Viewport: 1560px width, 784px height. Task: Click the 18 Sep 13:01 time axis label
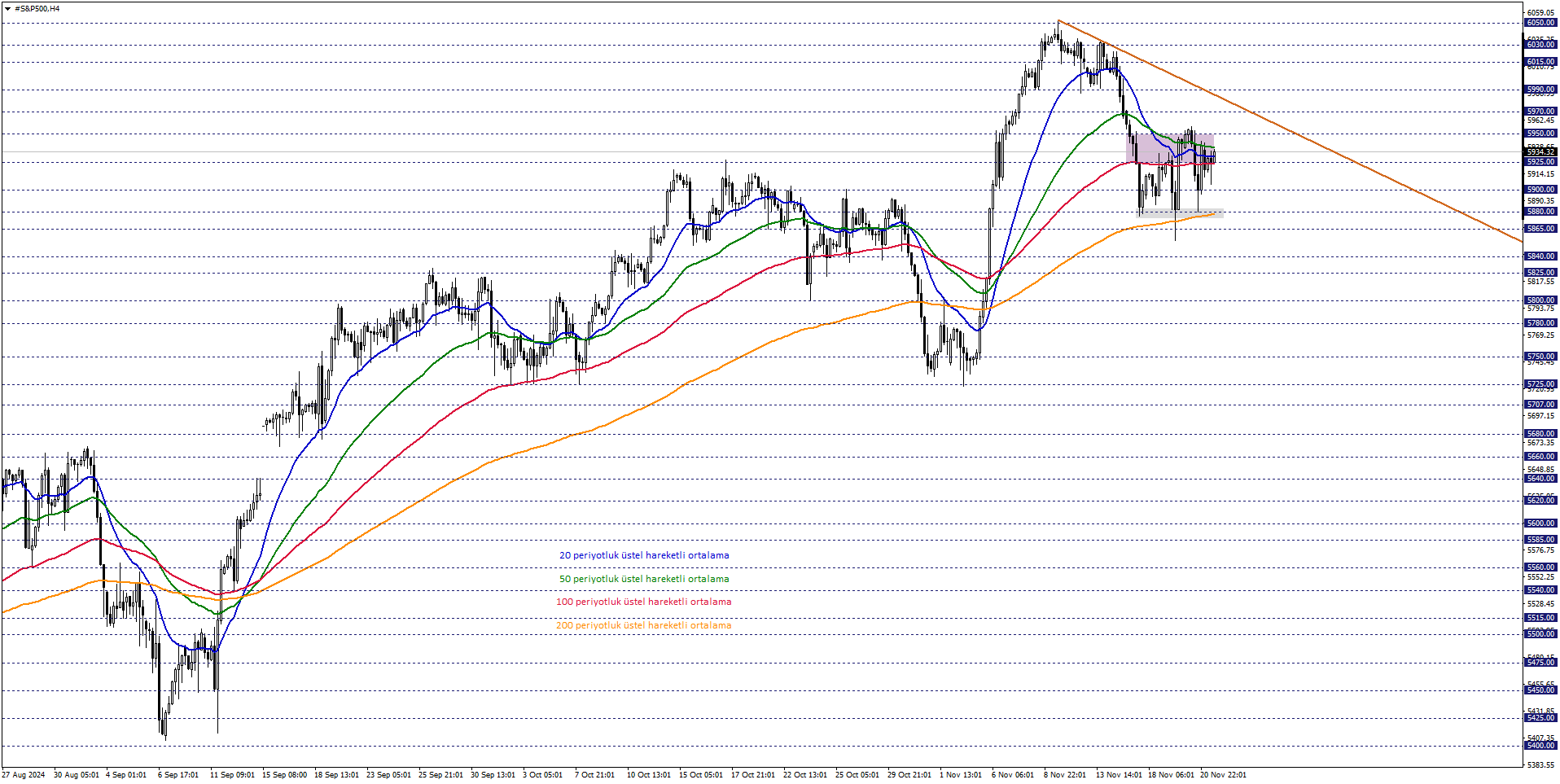pos(336,775)
